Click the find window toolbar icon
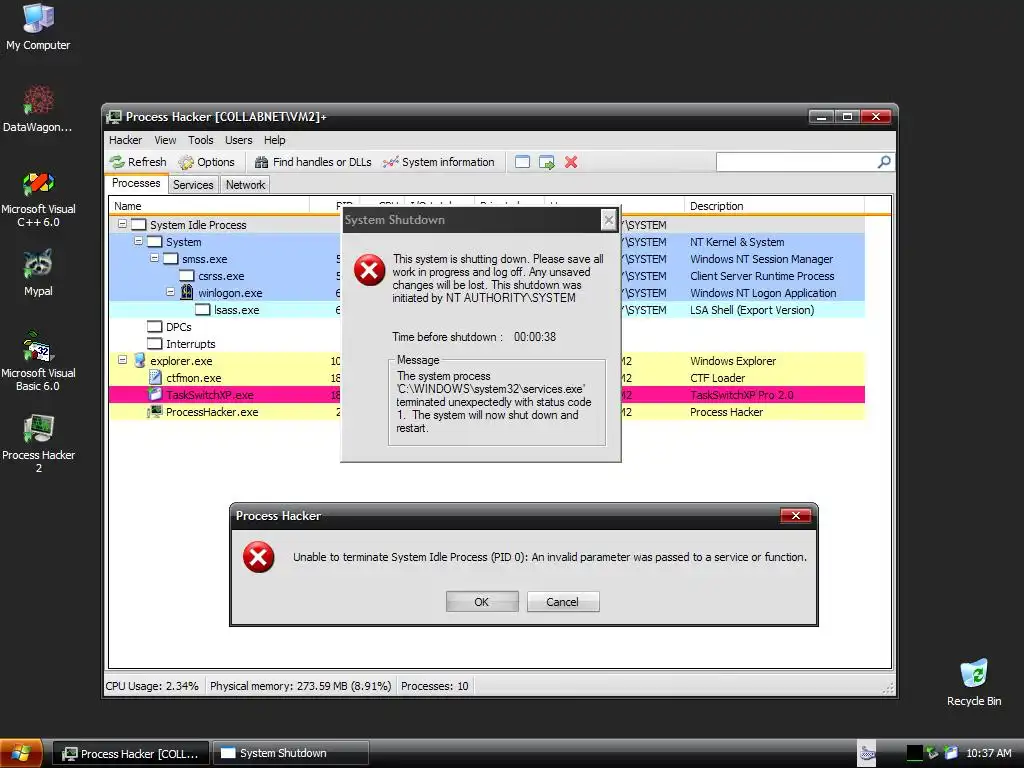Viewport: 1024px width, 768px height. (522, 162)
